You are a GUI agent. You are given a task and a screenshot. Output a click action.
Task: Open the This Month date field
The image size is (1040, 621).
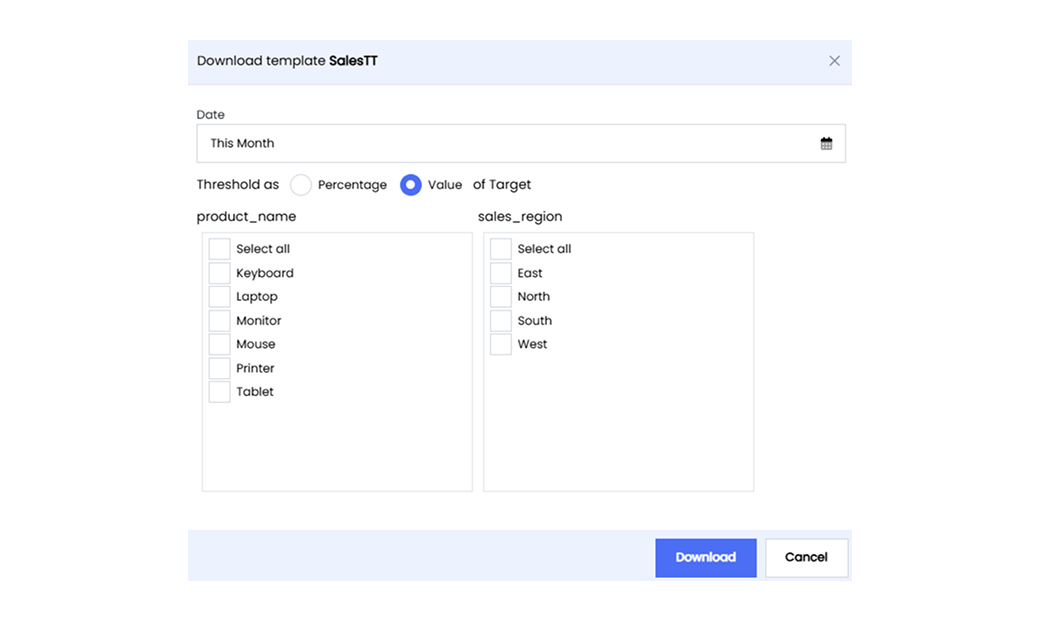[500, 144]
